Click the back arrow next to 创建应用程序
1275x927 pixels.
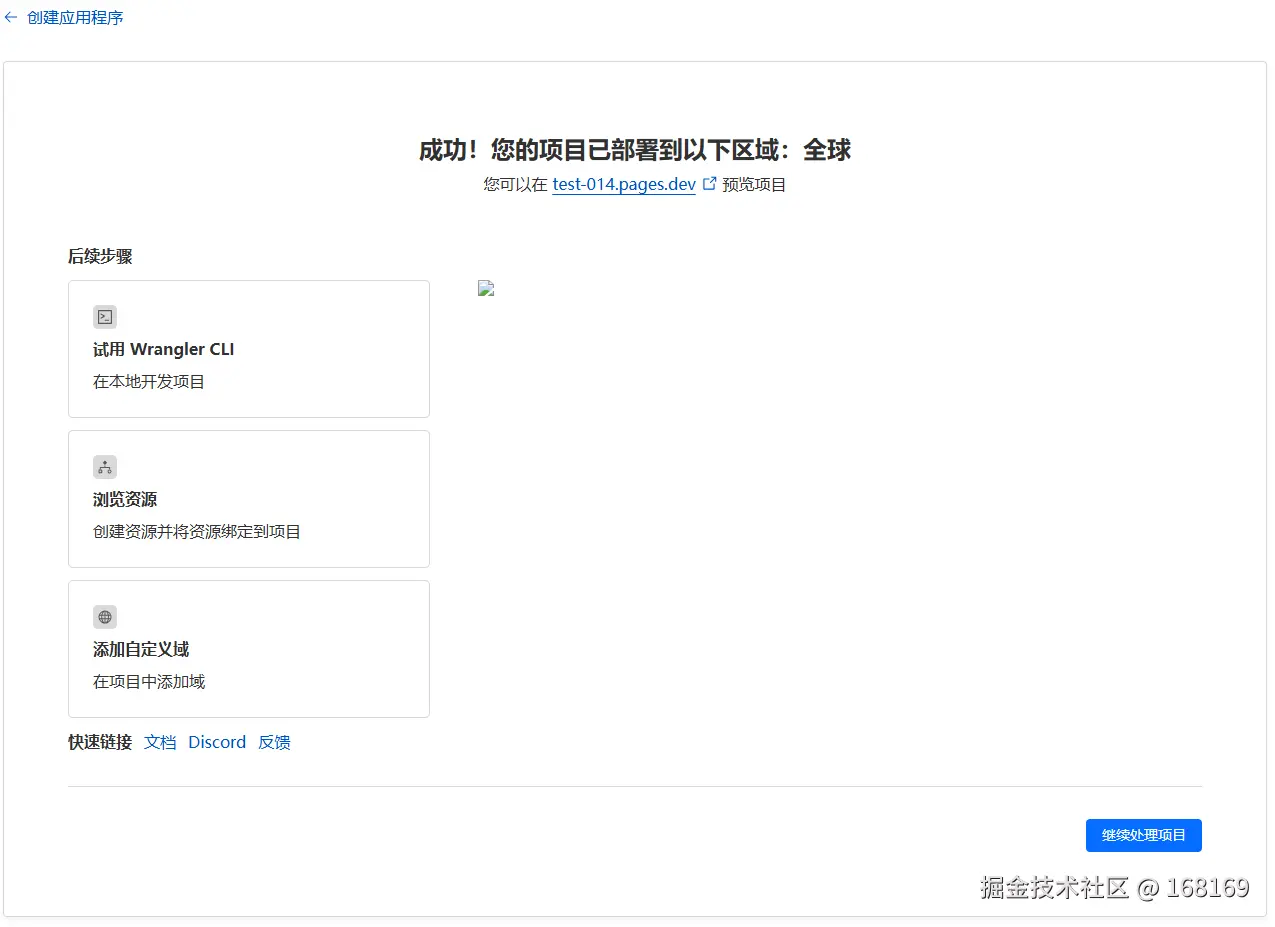click(x=11, y=17)
